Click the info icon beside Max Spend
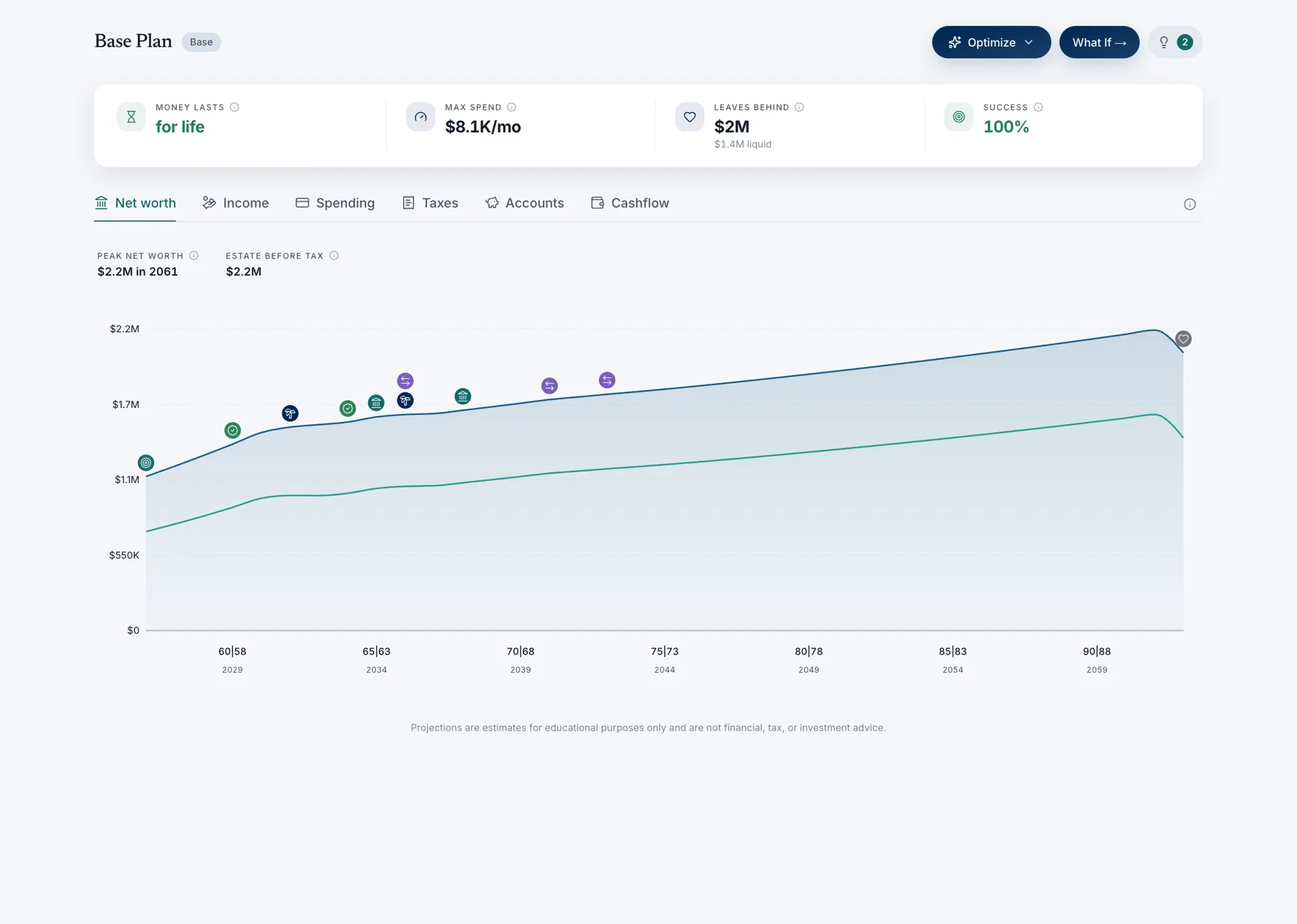Image resolution: width=1297 pixels, height=924 pixels. pos(511,107)
